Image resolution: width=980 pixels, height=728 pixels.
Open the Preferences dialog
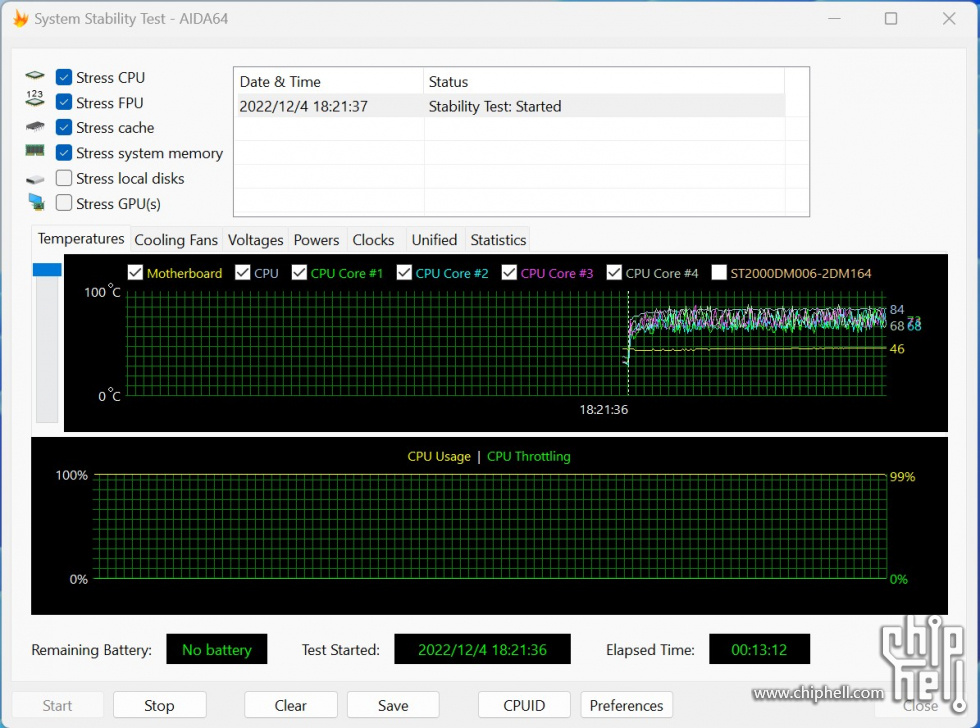[x=626, y=706]
